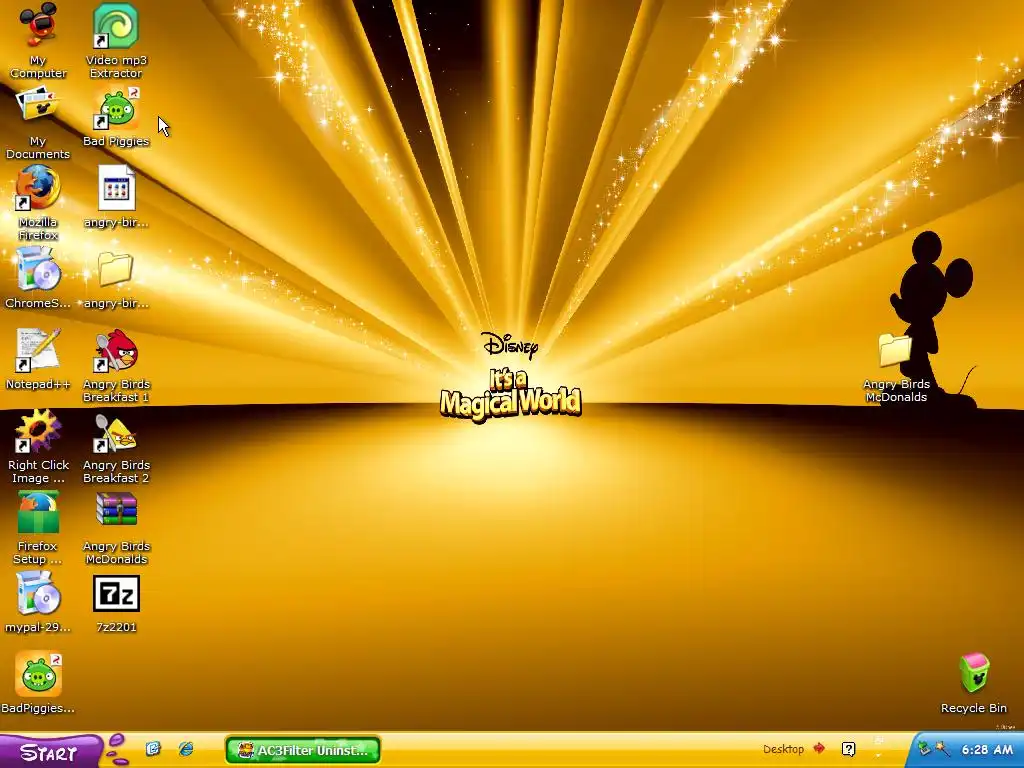This screenshot has width=1024, height=768.
Task: Select the mypal-29... installer icon
Action: point(38,593)
